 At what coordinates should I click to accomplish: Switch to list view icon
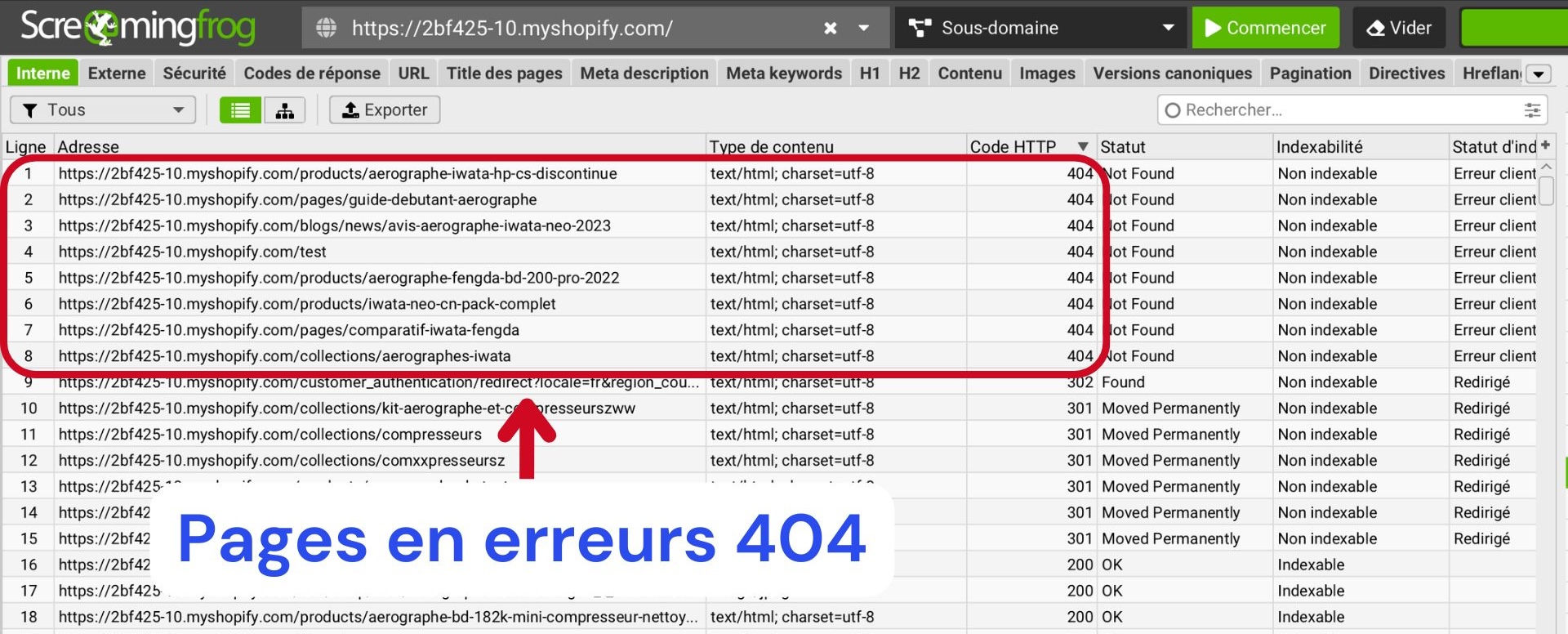240,109
